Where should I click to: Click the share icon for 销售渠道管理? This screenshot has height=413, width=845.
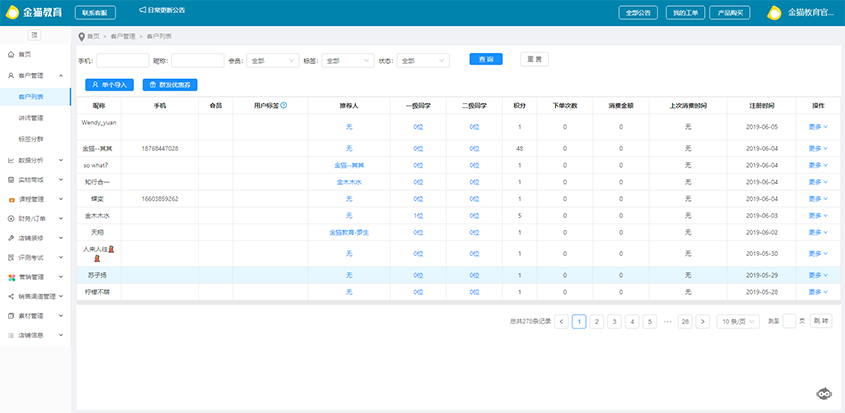(11, 297)
